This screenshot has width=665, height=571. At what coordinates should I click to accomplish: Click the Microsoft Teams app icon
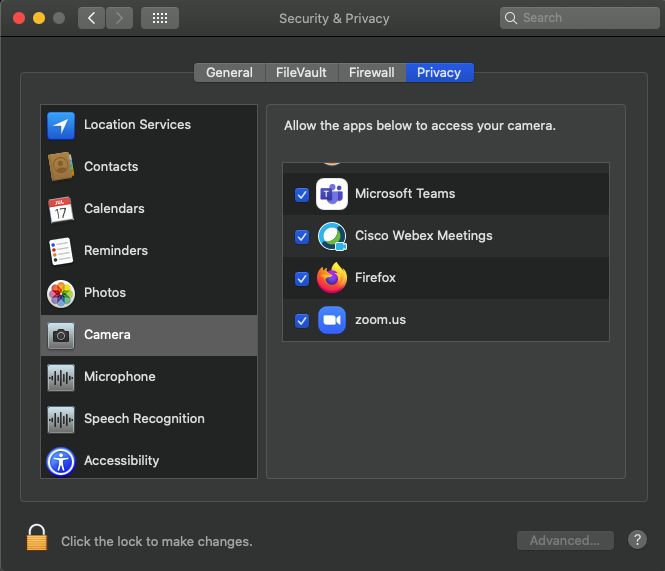[332, 194]
